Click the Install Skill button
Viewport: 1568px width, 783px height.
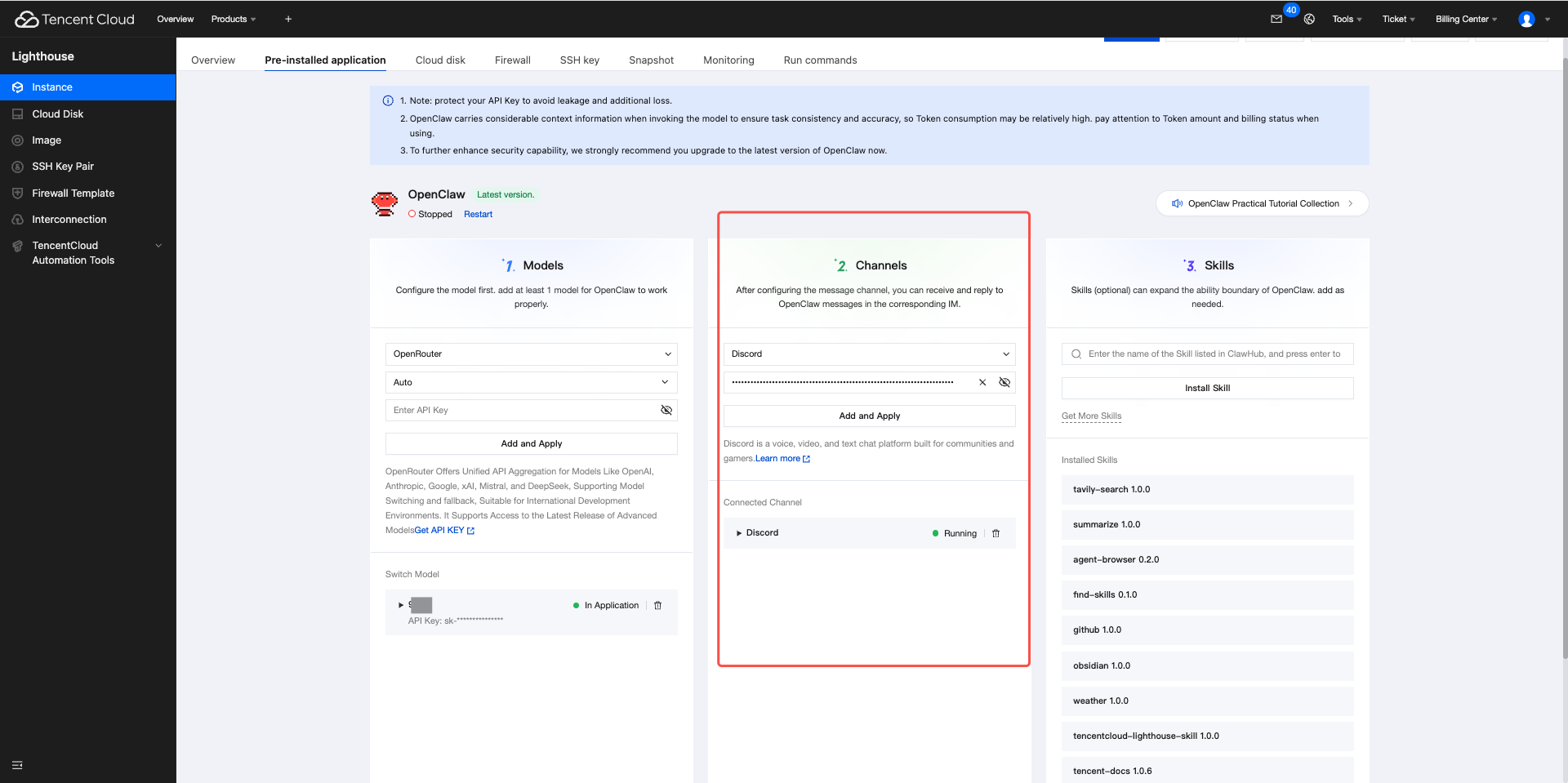pos(1207,388)
